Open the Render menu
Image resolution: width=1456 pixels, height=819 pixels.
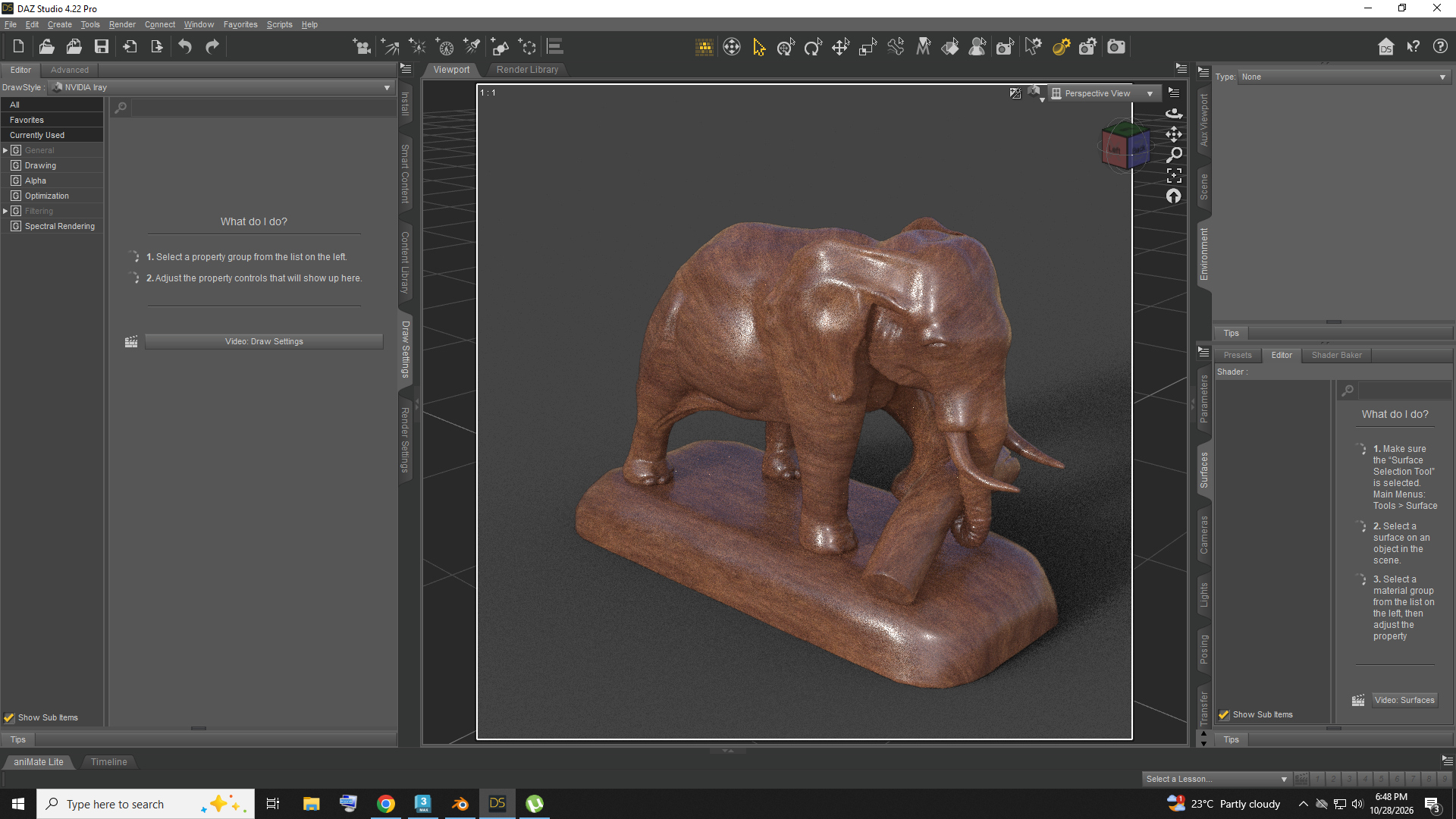tap(122, 24)
